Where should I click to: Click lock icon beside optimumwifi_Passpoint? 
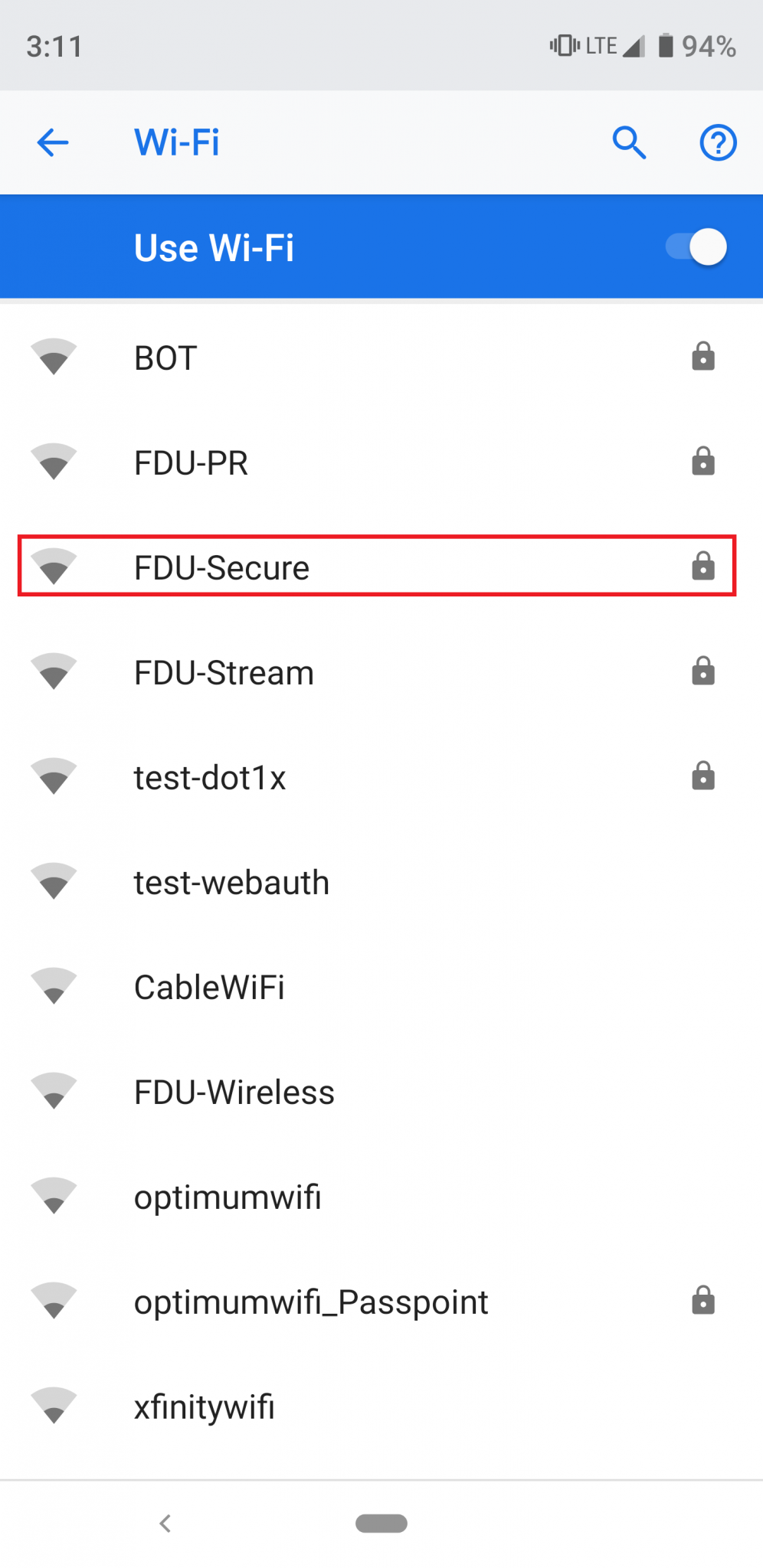703,1301
